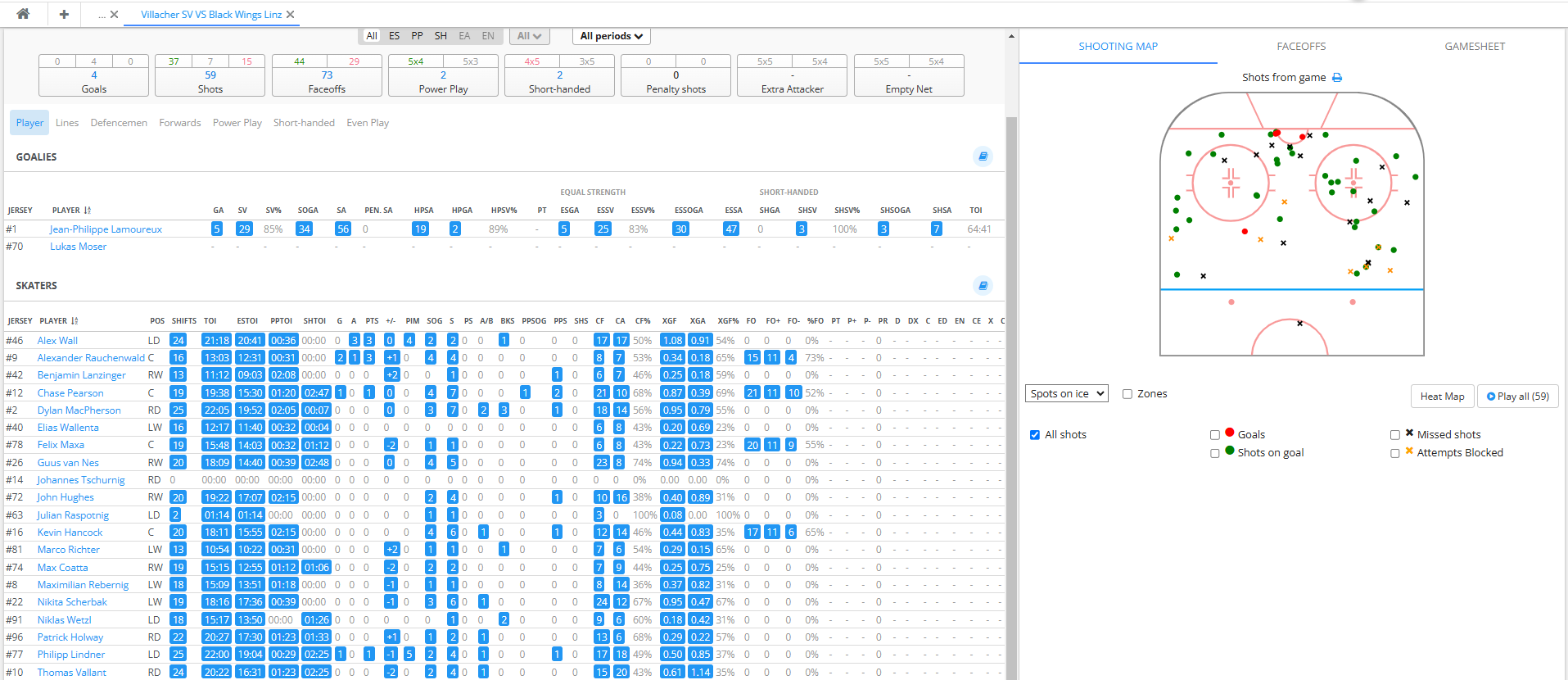Open the Faceoffs summary card
The height and width of the screenshot is (680, 1568).
pyautogui.click(x=327, y=75)
